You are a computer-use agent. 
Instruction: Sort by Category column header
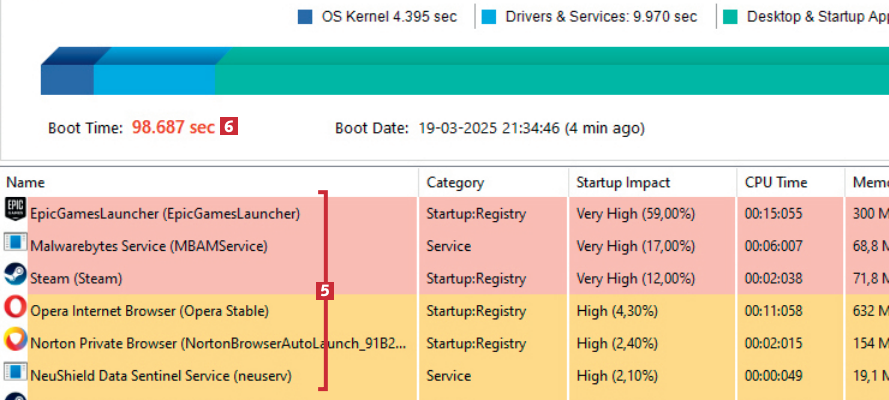coord(455,182)
